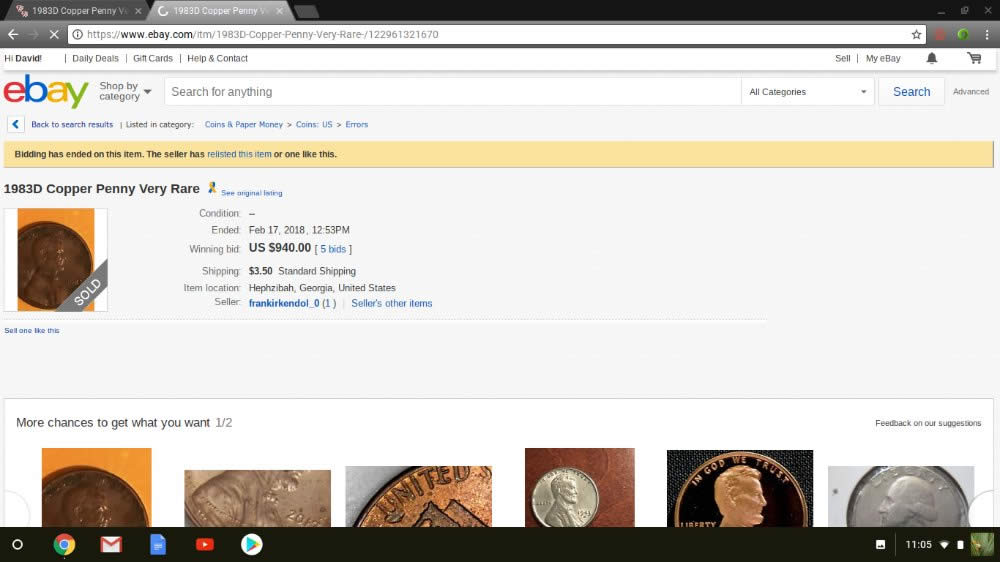The height and width of the screenshot is (562, 1000).
Task: Open the IN GOD WE TRUST proof penny item
Action: pos(740,489)
